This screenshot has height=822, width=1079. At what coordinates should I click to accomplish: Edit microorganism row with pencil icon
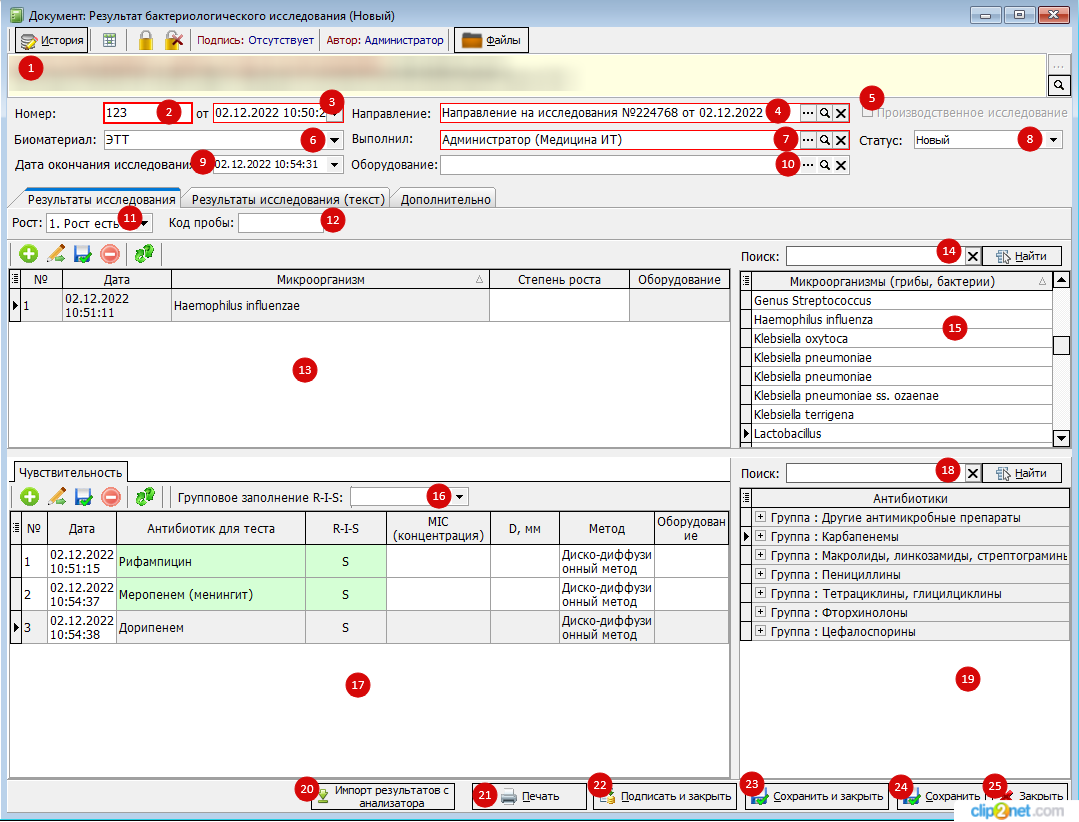56,254
